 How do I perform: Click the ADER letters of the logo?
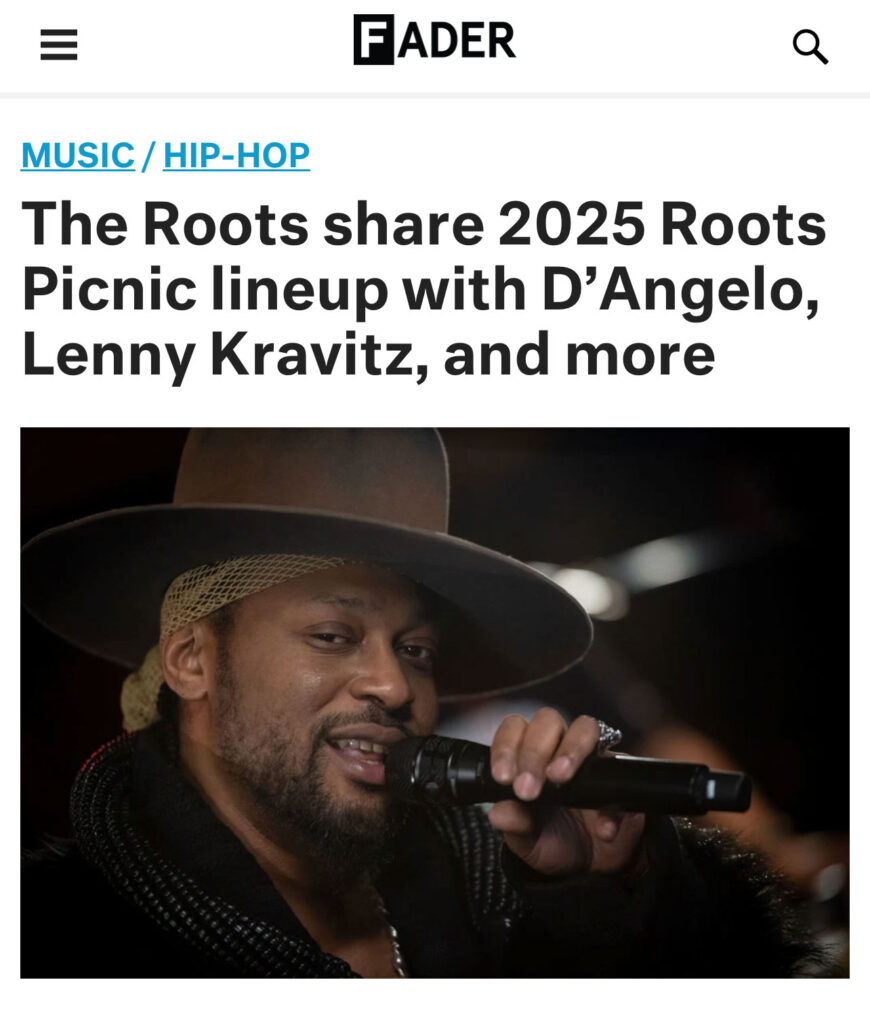456,40
